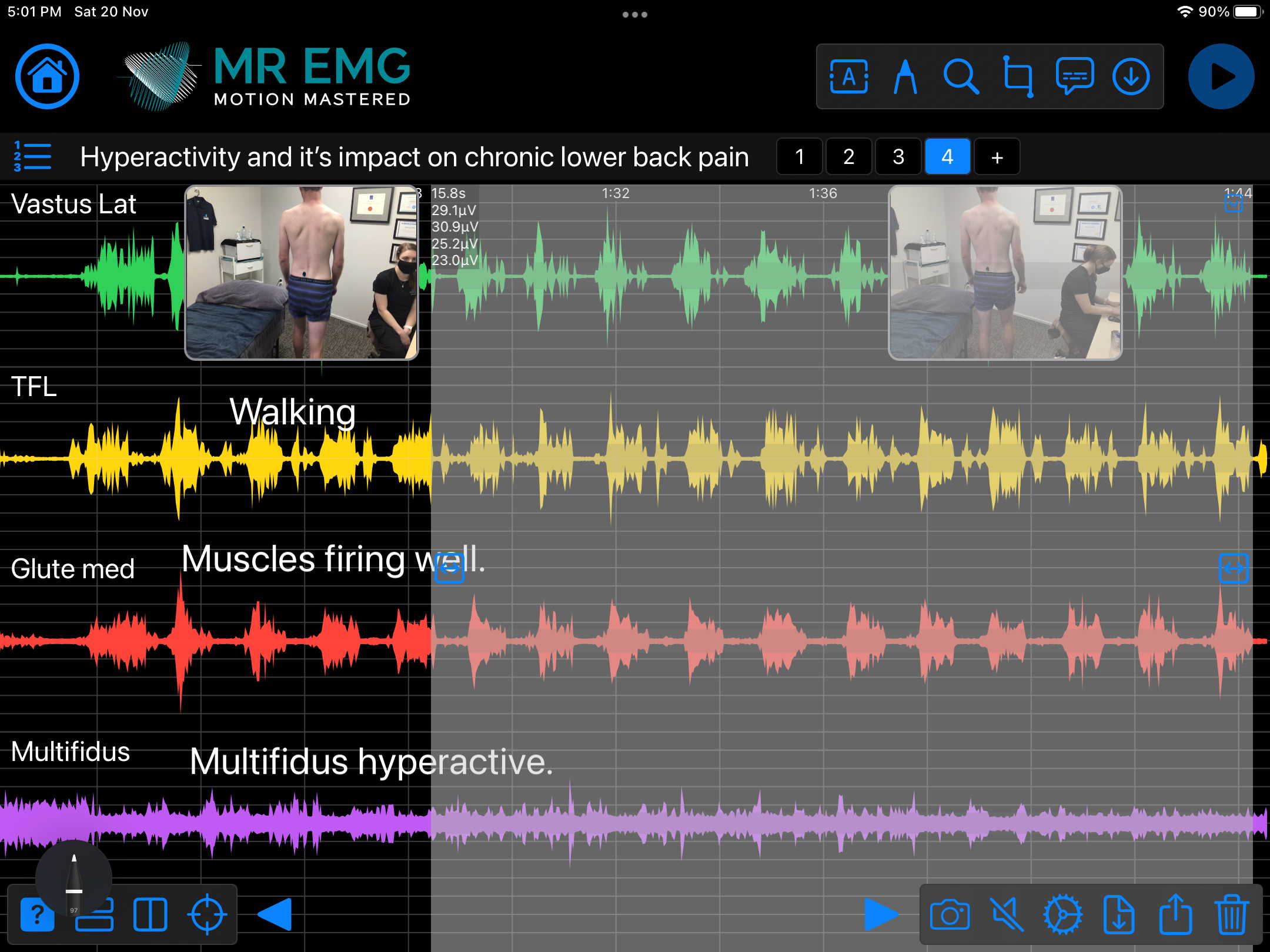Open the numbered list menu
Viewport: 1270px width, 952px height.
pyautogui.click(x=32, y=156)
